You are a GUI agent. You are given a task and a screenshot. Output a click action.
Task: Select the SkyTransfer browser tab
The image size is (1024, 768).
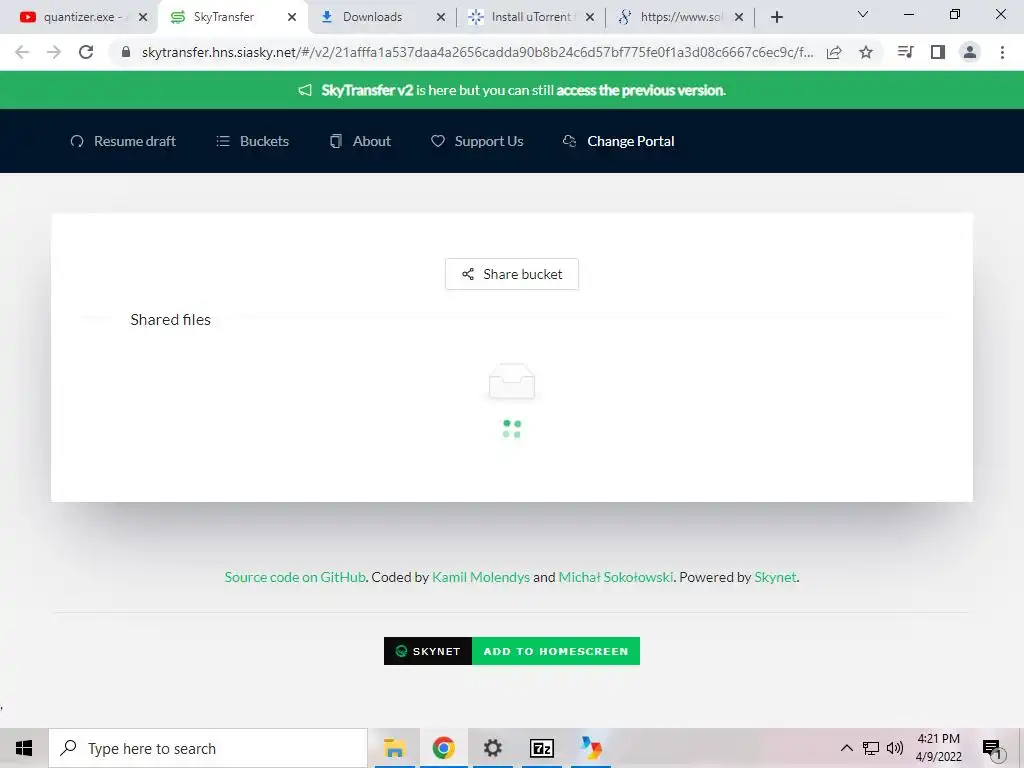pos(232,17)
